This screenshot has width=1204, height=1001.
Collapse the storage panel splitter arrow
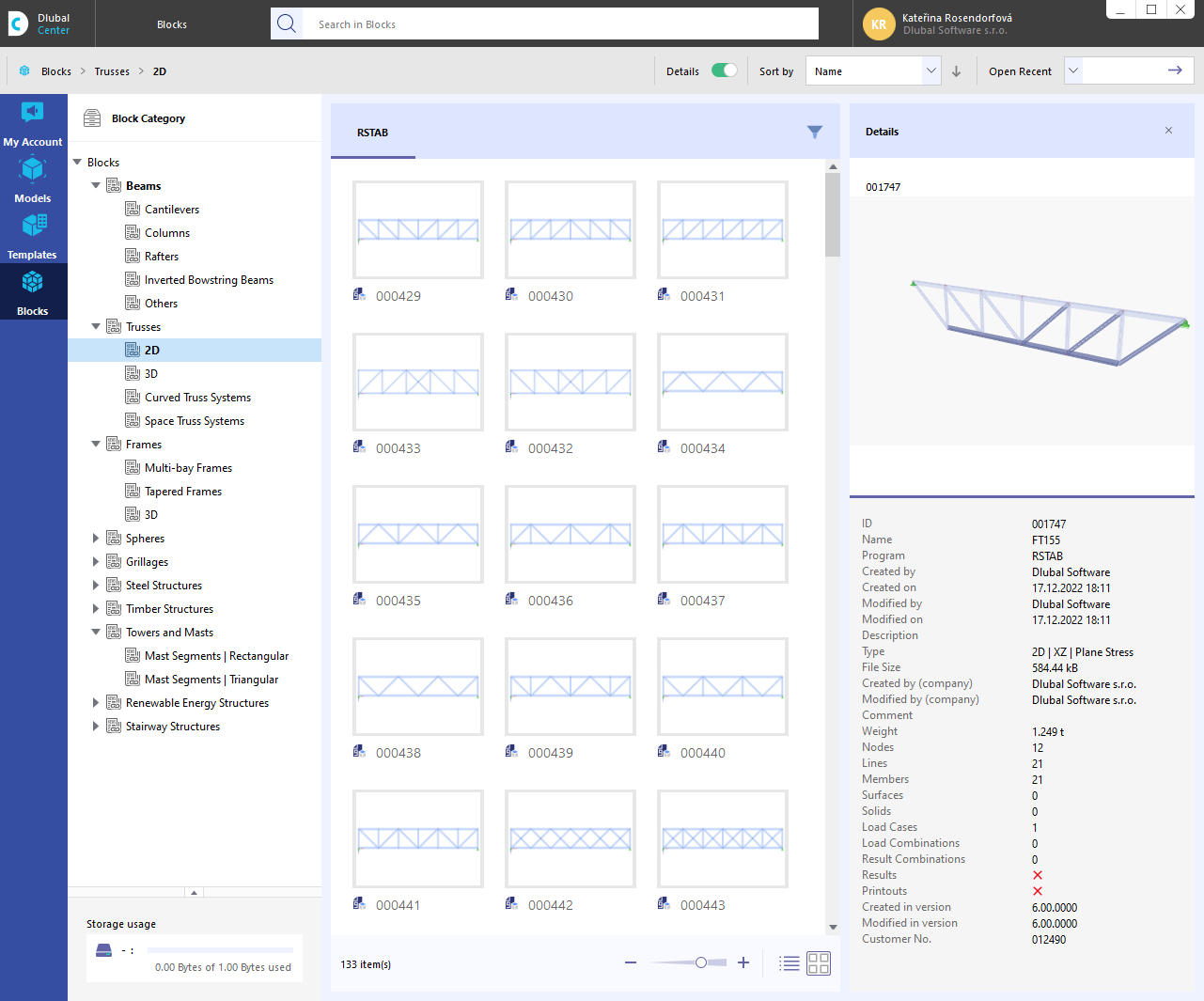coord(194,892)
